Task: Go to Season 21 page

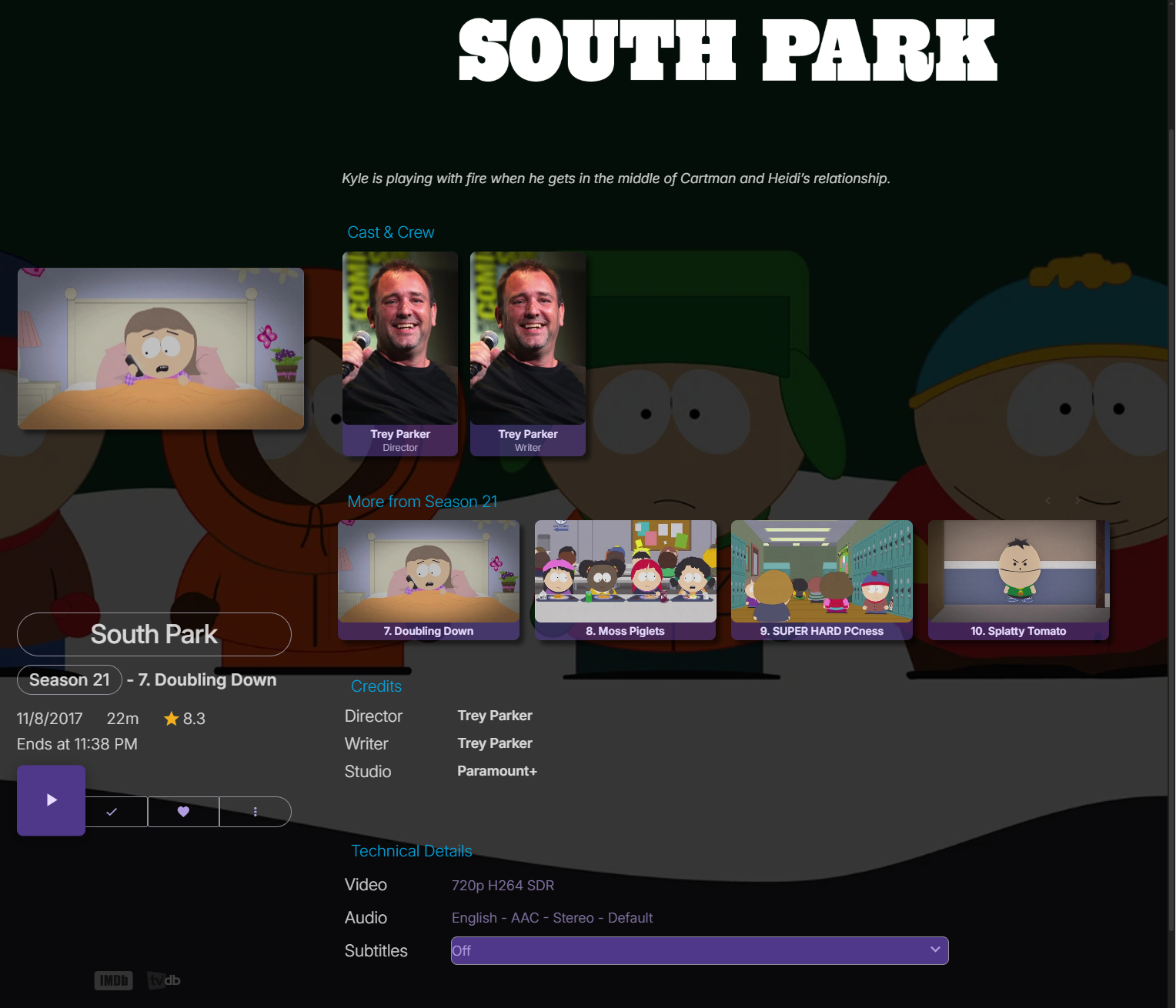Action: click(69, 679)
